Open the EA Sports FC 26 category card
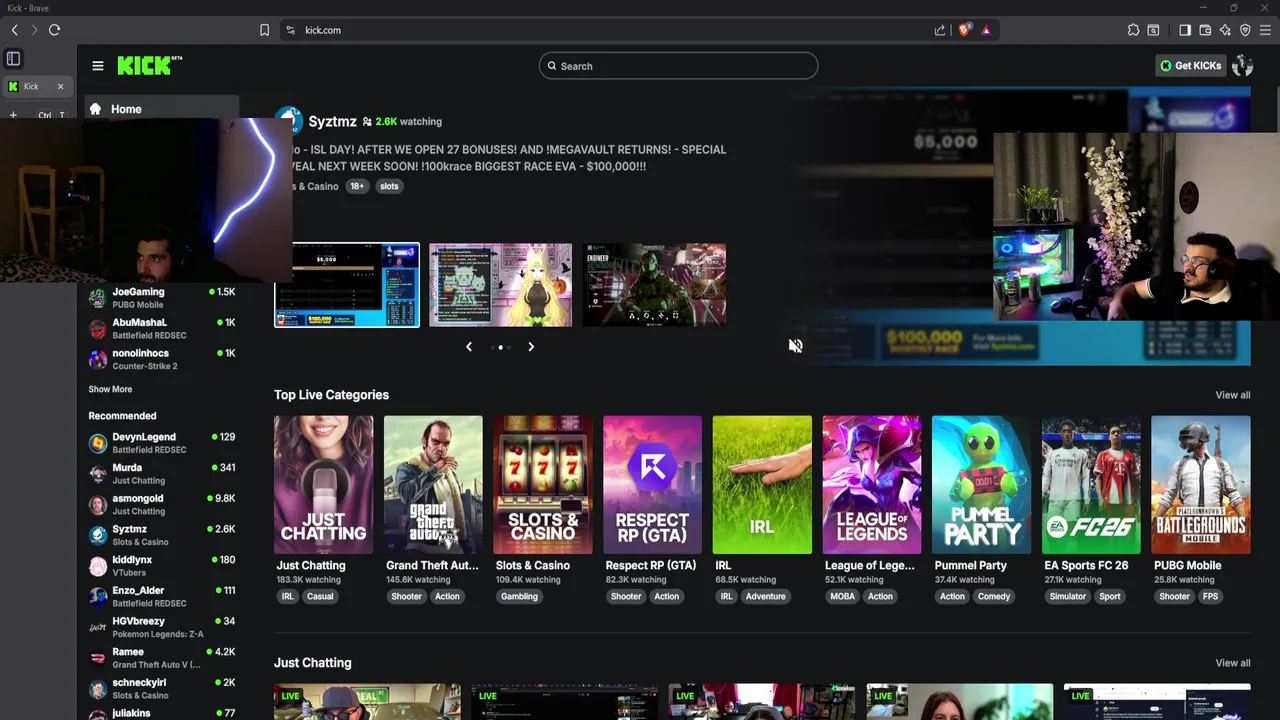 point(1091,485)
